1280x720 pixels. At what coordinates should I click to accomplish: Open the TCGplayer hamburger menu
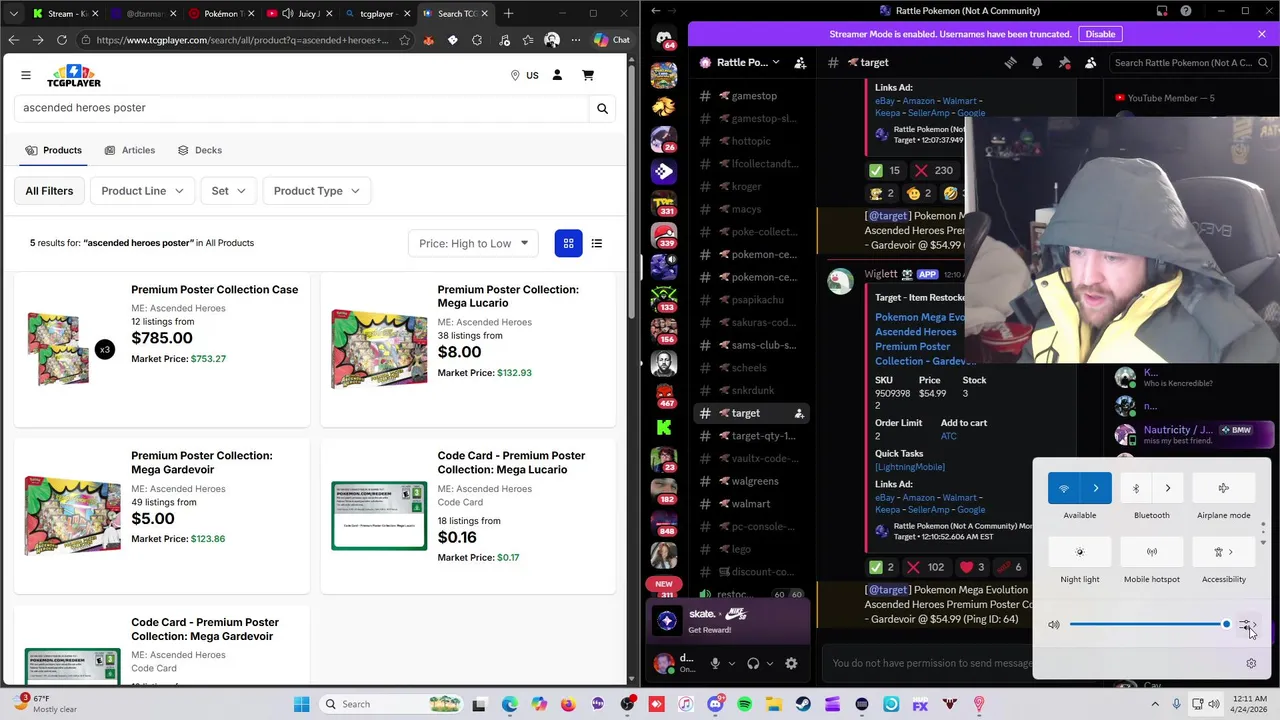(26, 75)
